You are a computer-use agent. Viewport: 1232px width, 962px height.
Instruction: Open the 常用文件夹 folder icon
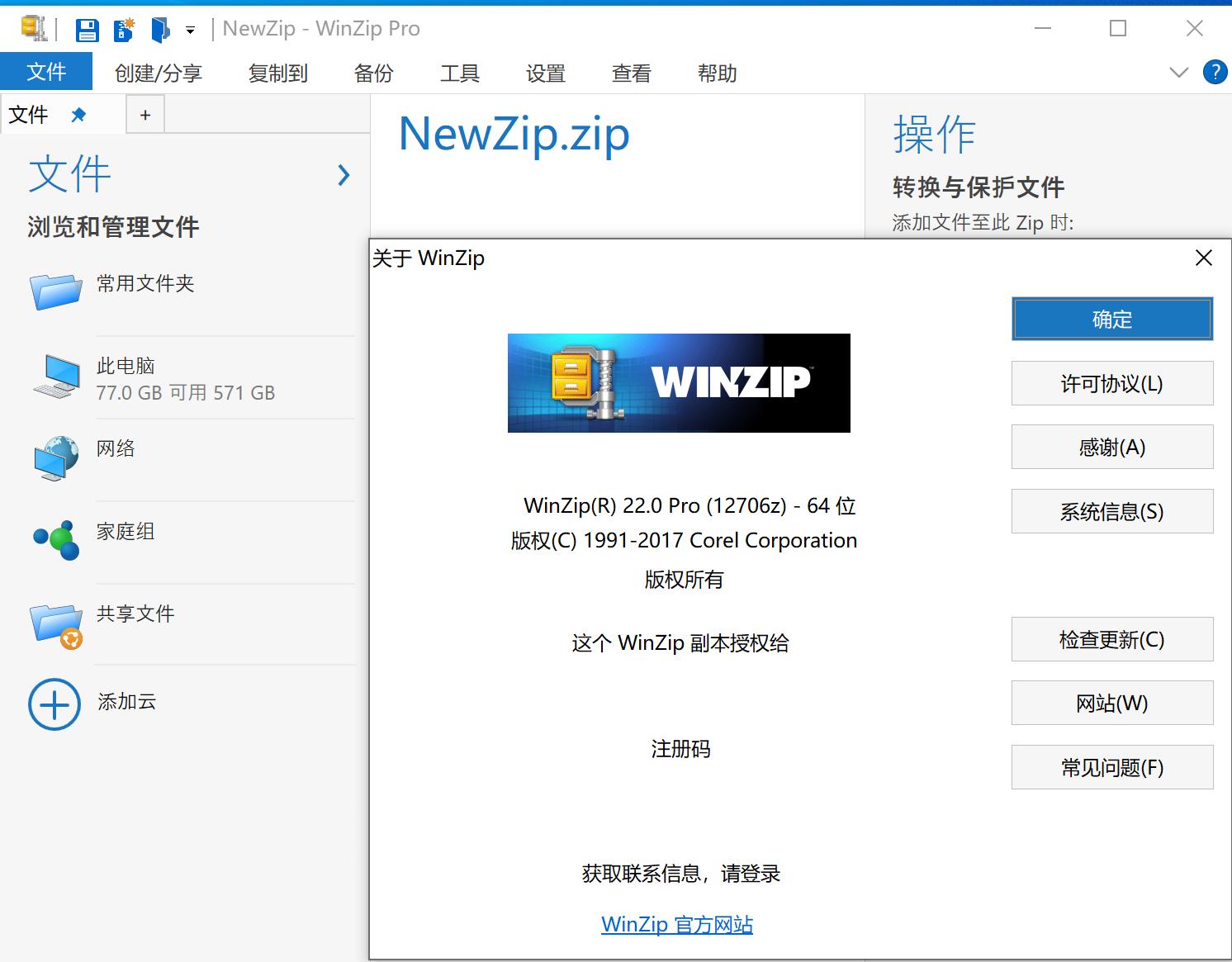[x=56, y=291]
